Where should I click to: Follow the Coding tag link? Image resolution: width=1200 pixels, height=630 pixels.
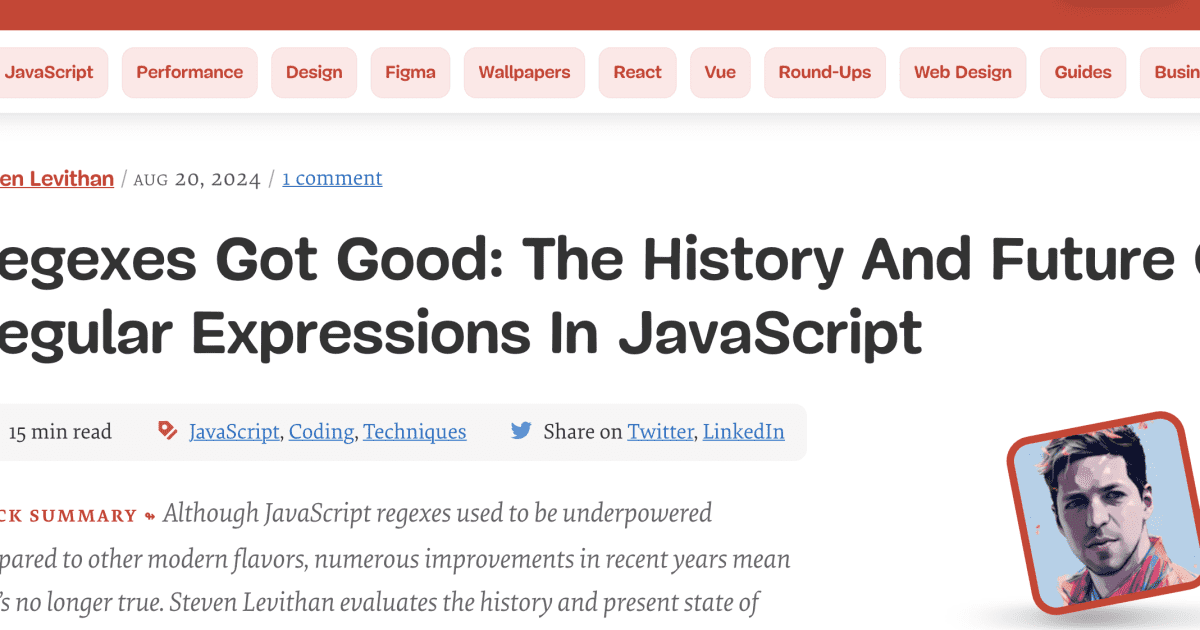[x=321, y=432]
